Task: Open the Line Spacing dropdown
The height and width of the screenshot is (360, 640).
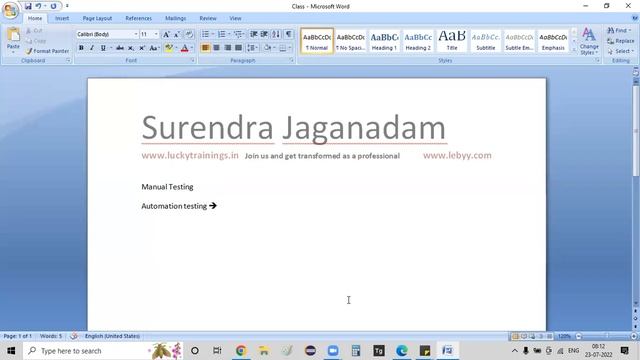Action: pyautogui.click(x=253, y=48)
